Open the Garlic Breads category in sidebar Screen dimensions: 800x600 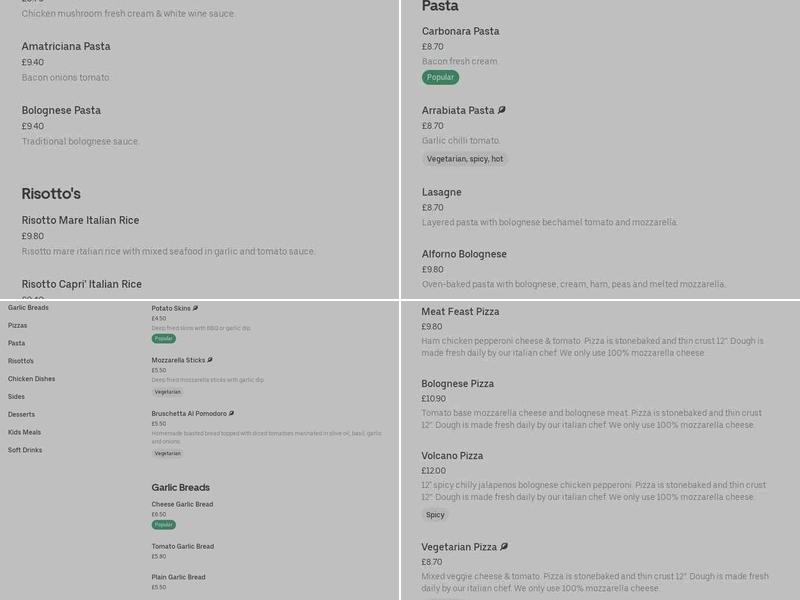pos(28,308)
